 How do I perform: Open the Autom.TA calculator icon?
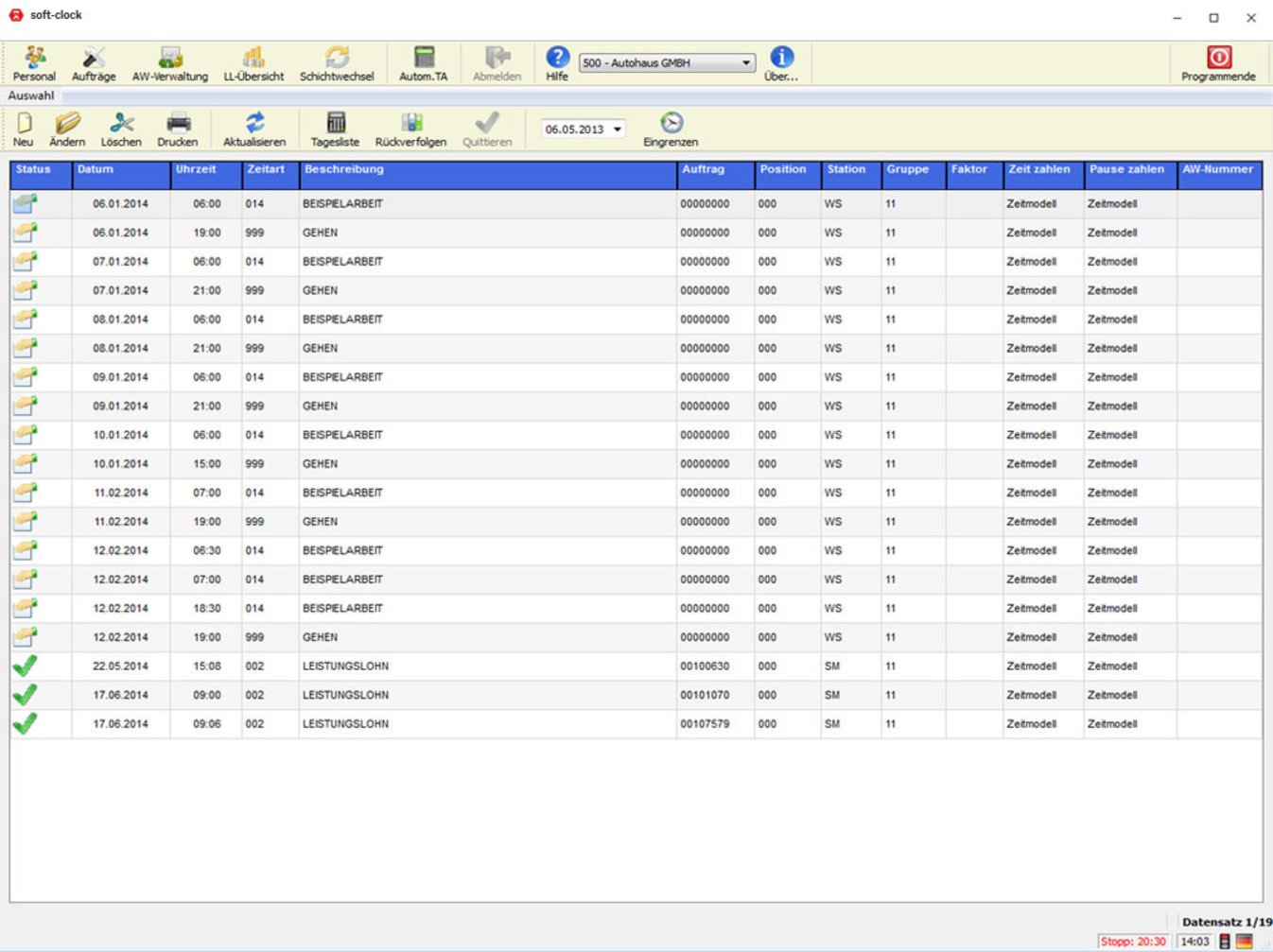[424, 57]
